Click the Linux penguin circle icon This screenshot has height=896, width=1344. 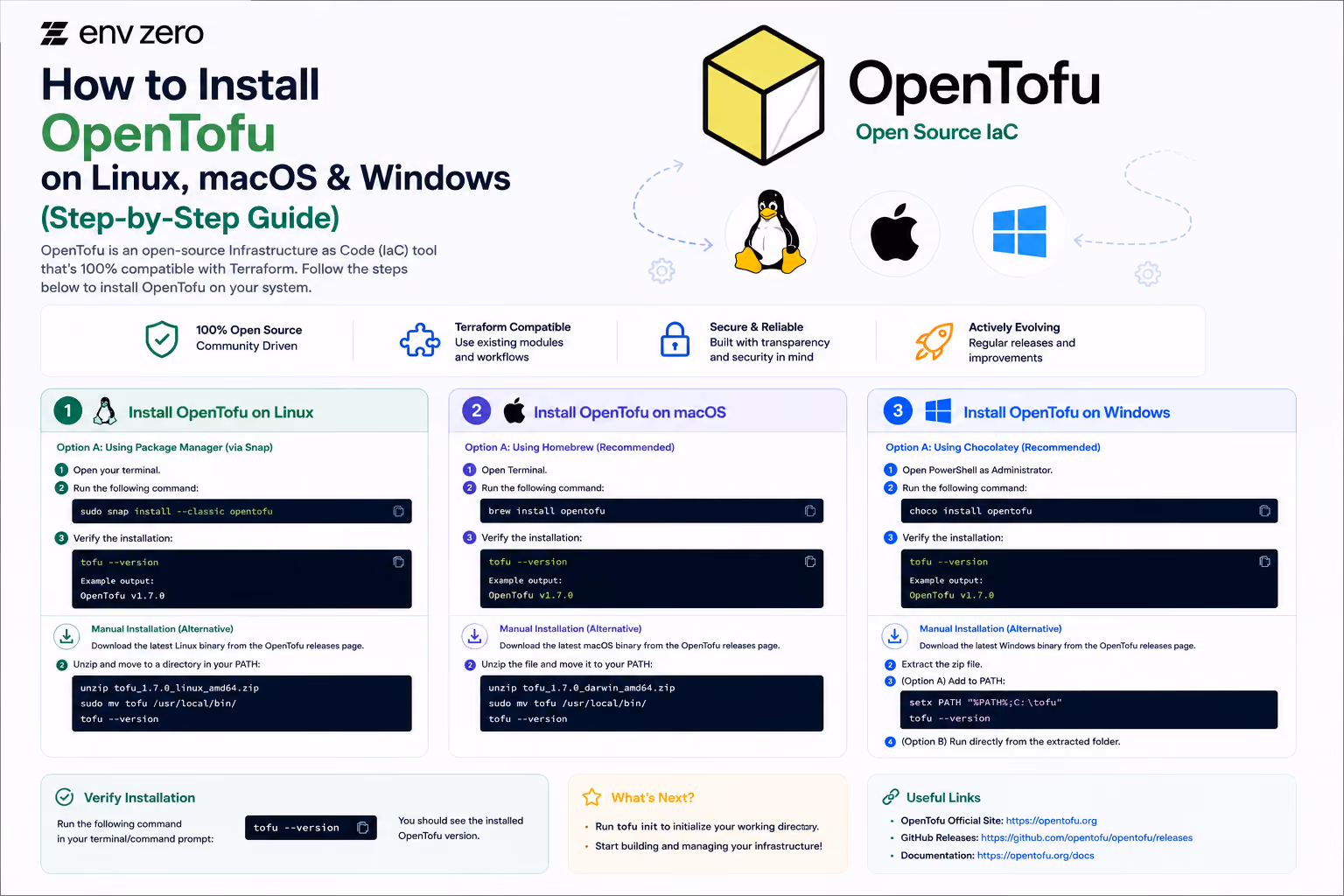770,234
